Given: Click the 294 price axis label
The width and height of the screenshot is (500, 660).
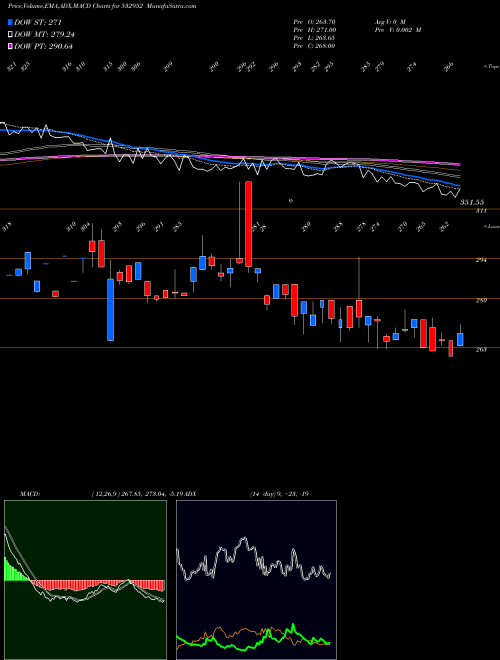Looking at the screenshot, I should [481, 260].
